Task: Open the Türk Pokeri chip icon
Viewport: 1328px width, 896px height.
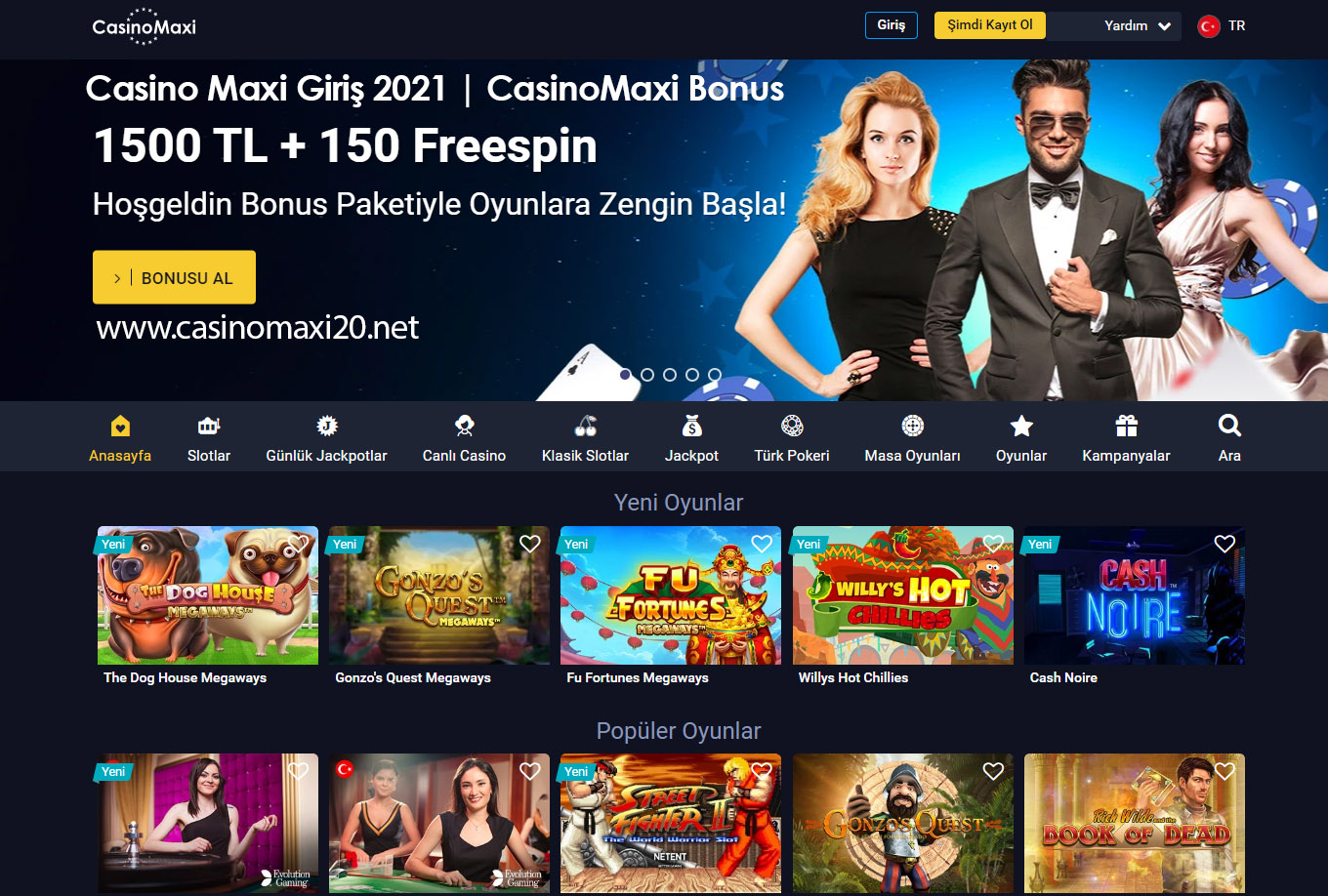Action: tap(792, 426)
